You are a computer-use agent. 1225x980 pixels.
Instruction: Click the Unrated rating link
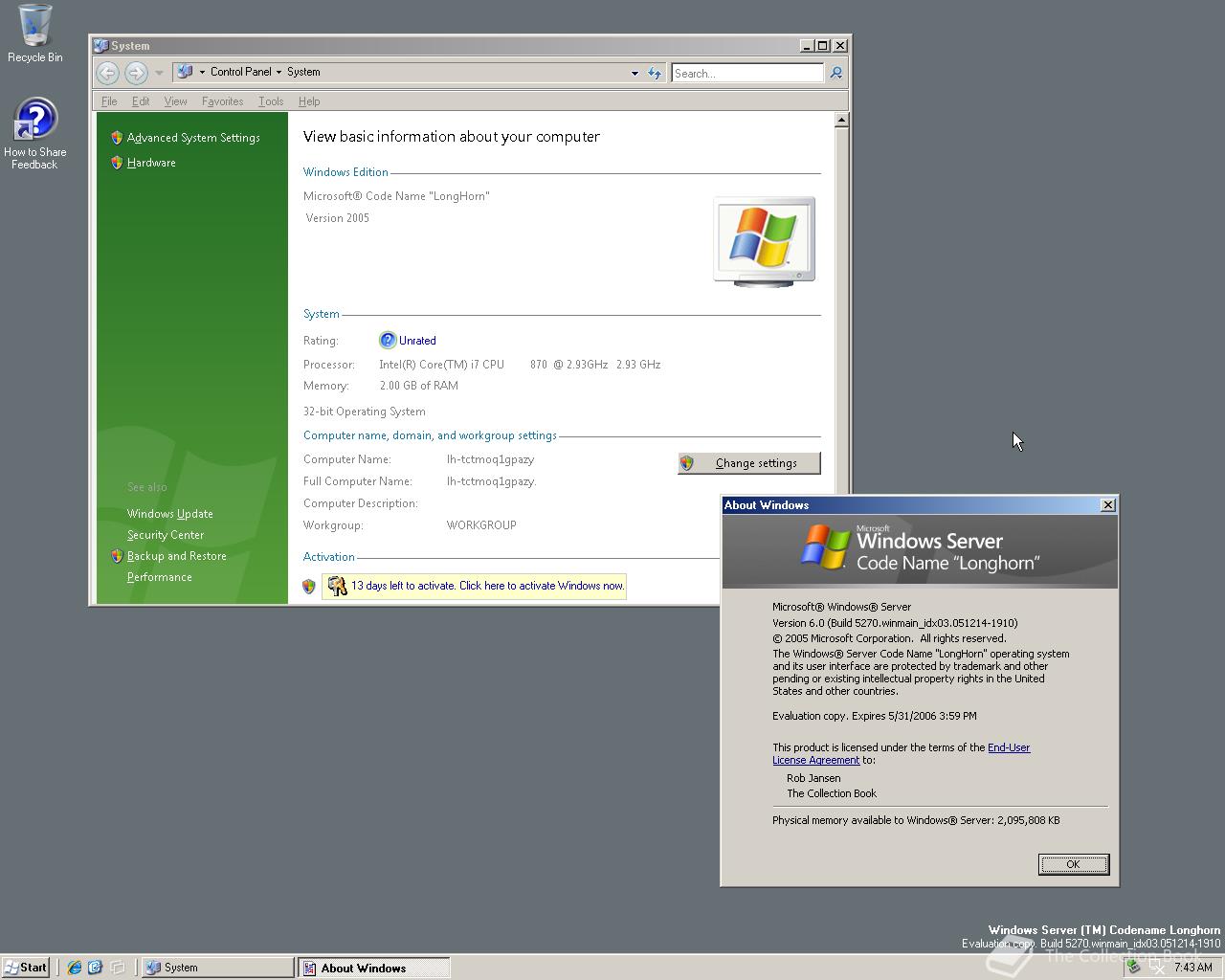[417, 341]
